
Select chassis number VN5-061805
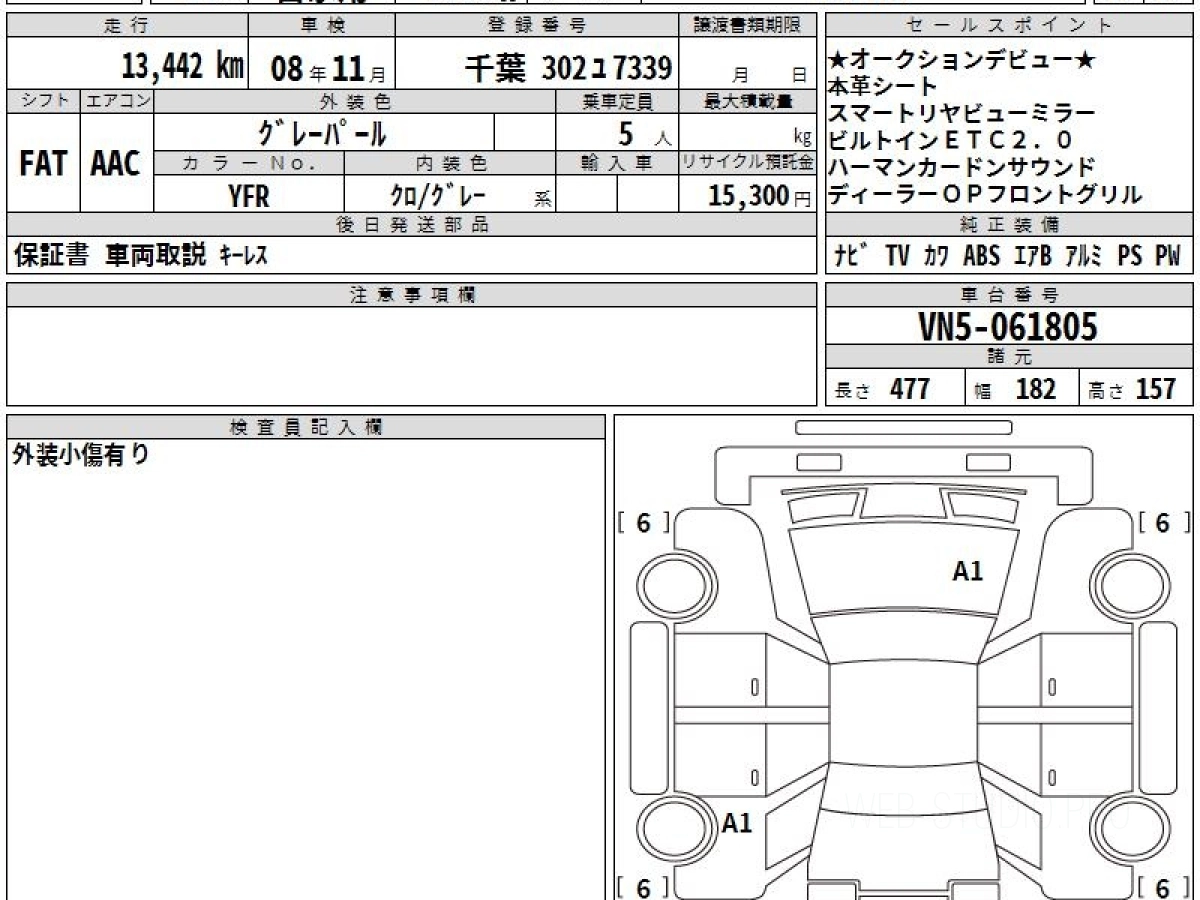pos(1008,326)
